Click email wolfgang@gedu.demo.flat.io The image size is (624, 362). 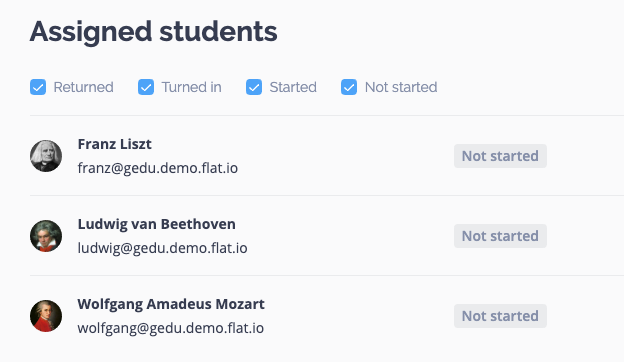coord(171,328)
